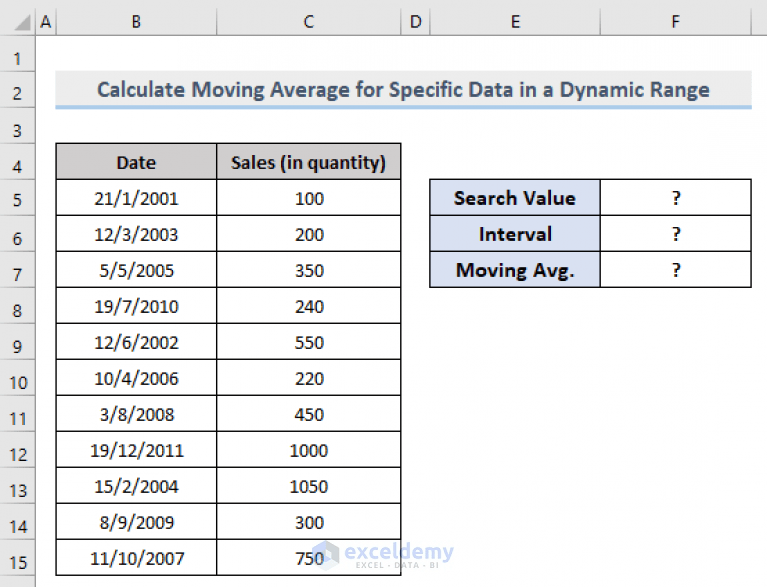
Task: Select sales value 450
Action: (x=309, y=413)
